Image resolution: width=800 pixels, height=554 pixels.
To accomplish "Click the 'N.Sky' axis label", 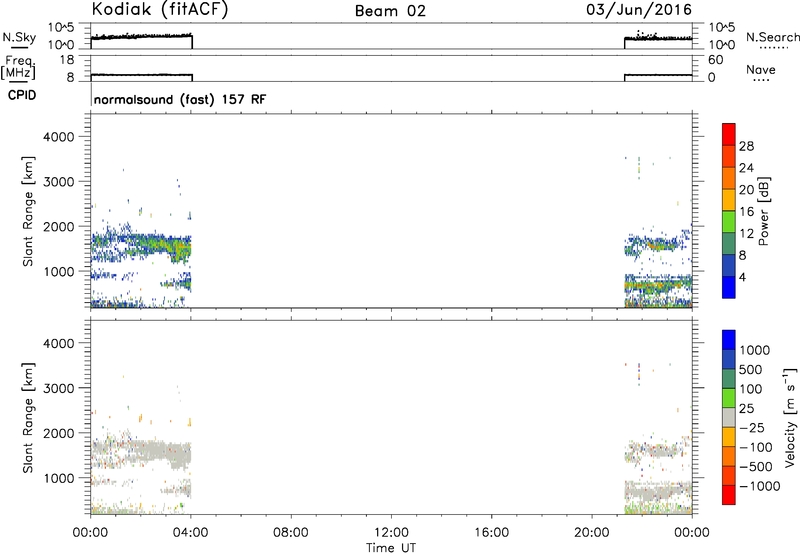I will [19, 37].
